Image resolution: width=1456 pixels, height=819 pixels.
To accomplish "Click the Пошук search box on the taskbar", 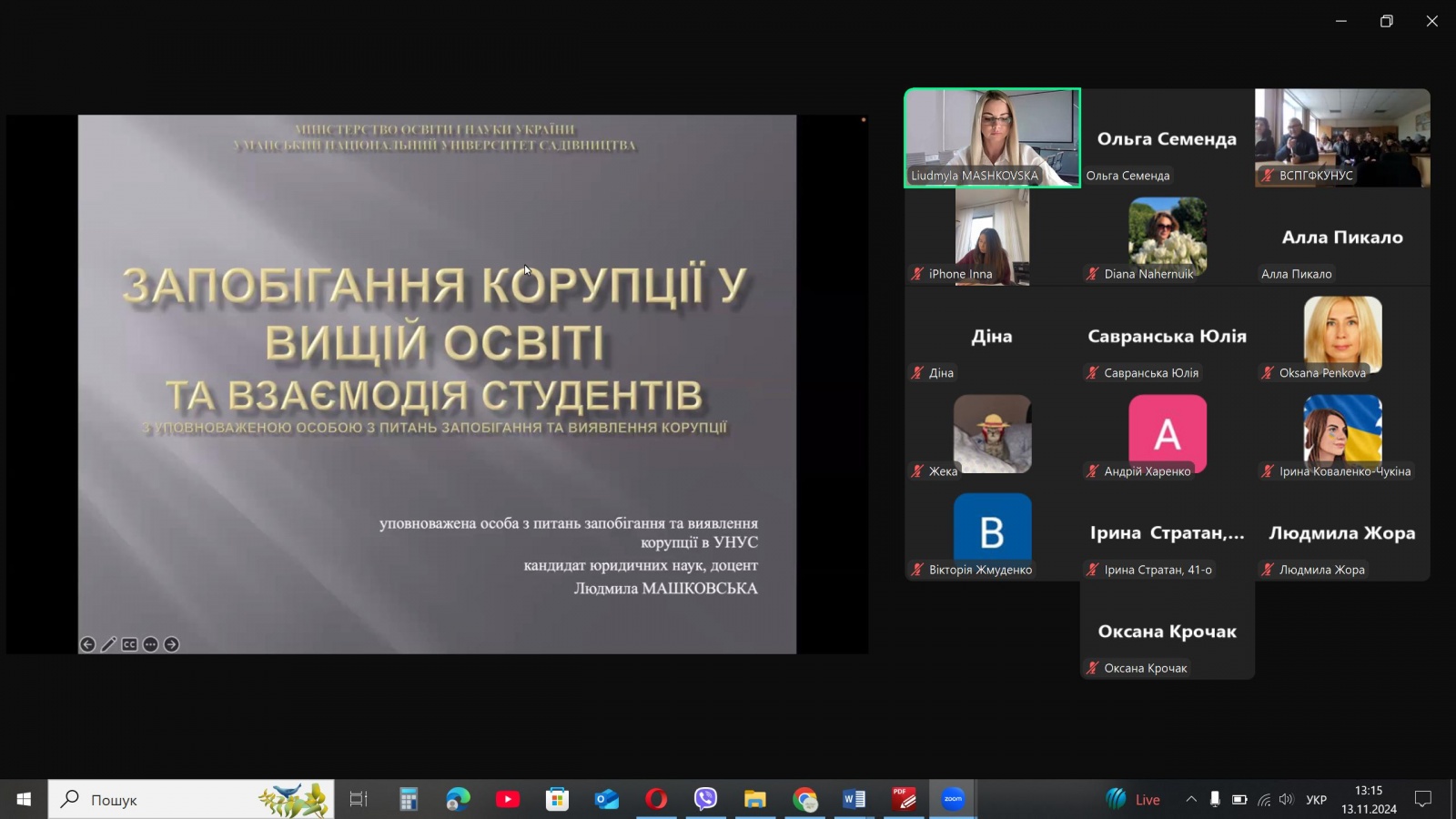I will [x=191, y=799].
